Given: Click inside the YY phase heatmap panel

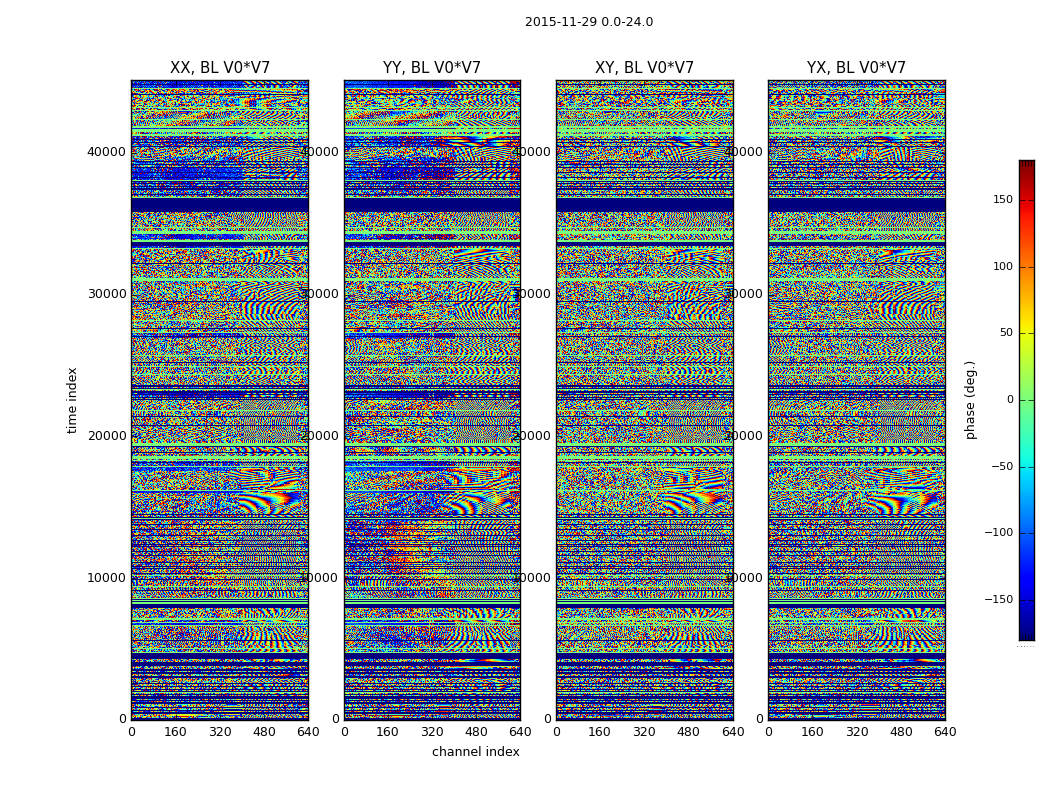Looking at the screenshot, I should point(432,400).
